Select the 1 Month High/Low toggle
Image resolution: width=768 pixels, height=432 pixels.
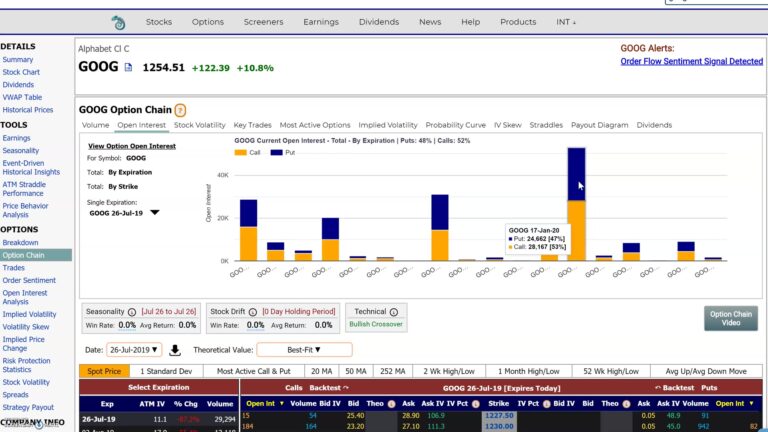529,371
